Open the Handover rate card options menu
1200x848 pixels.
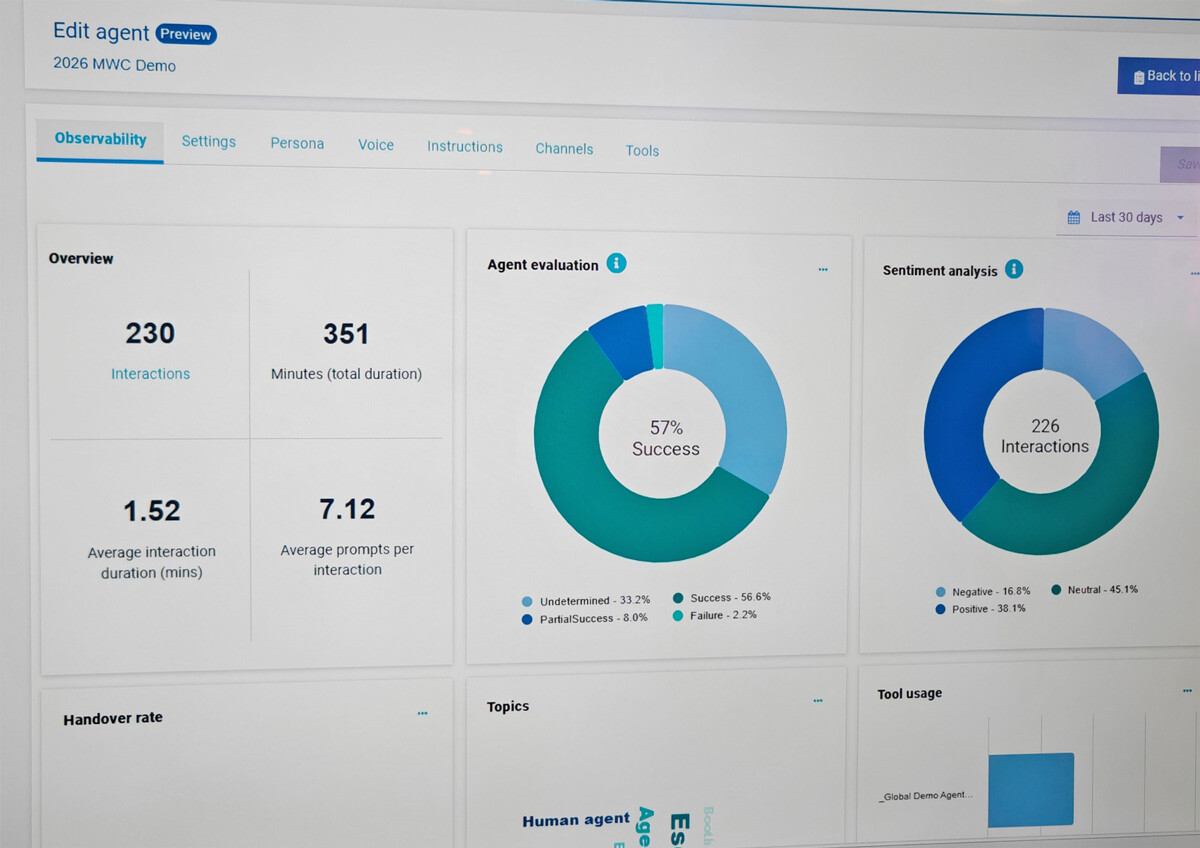click(x=423, y=713)
